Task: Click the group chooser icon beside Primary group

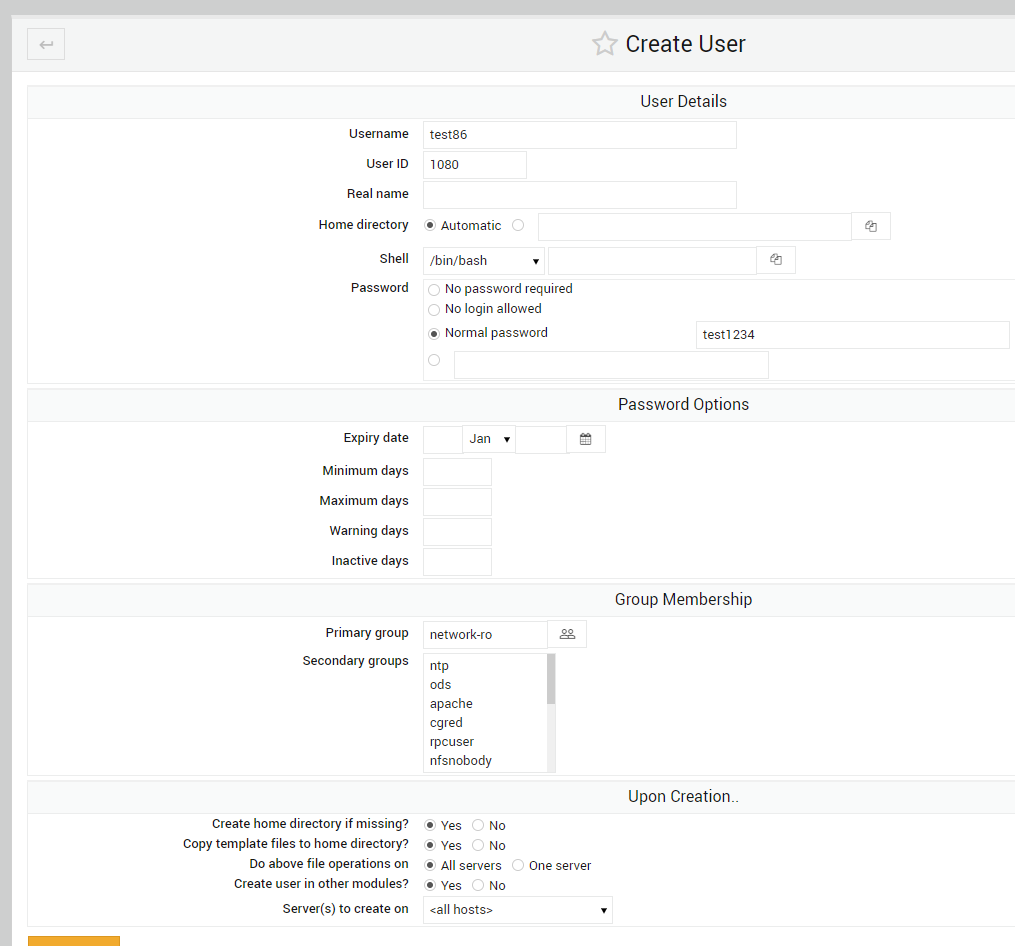Action: pyautogui.click(x=567, y=633)
